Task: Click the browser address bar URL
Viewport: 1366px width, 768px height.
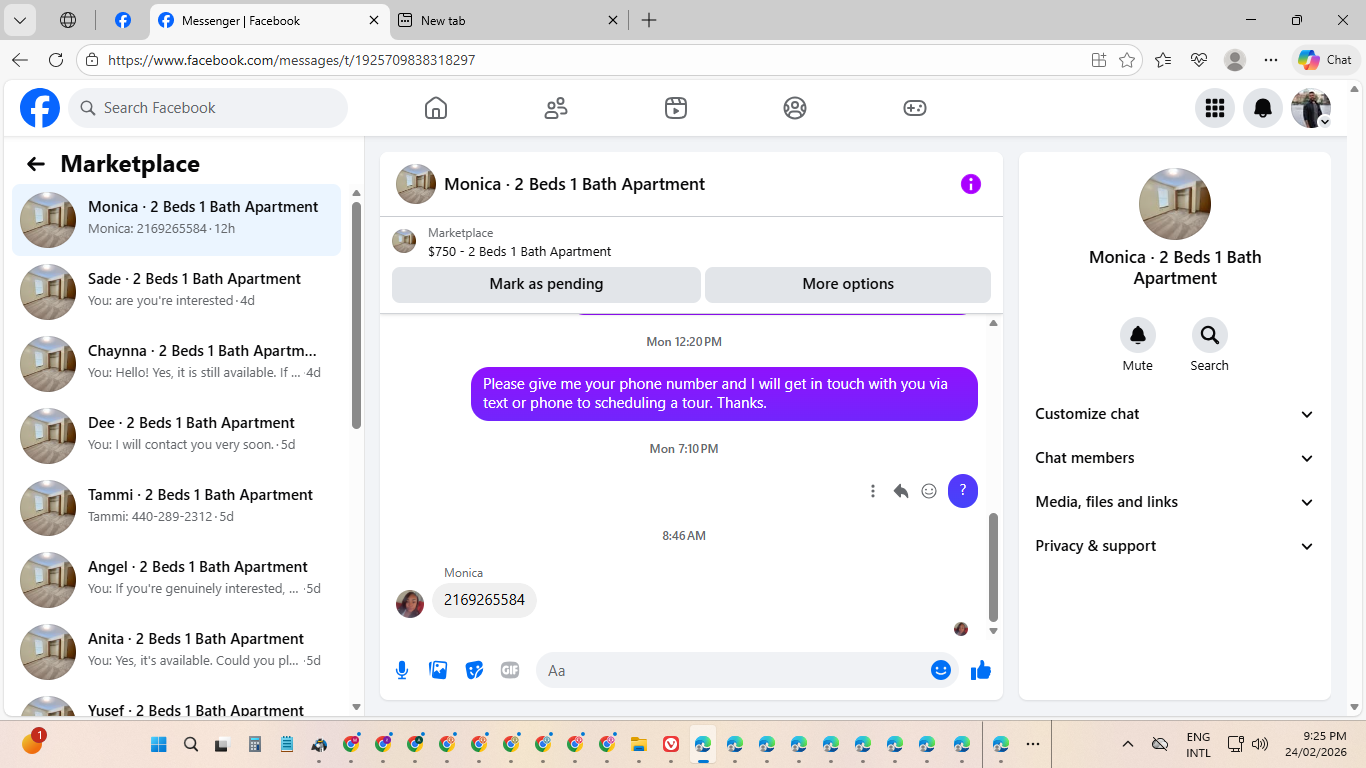Action: [x=291, y=60]
